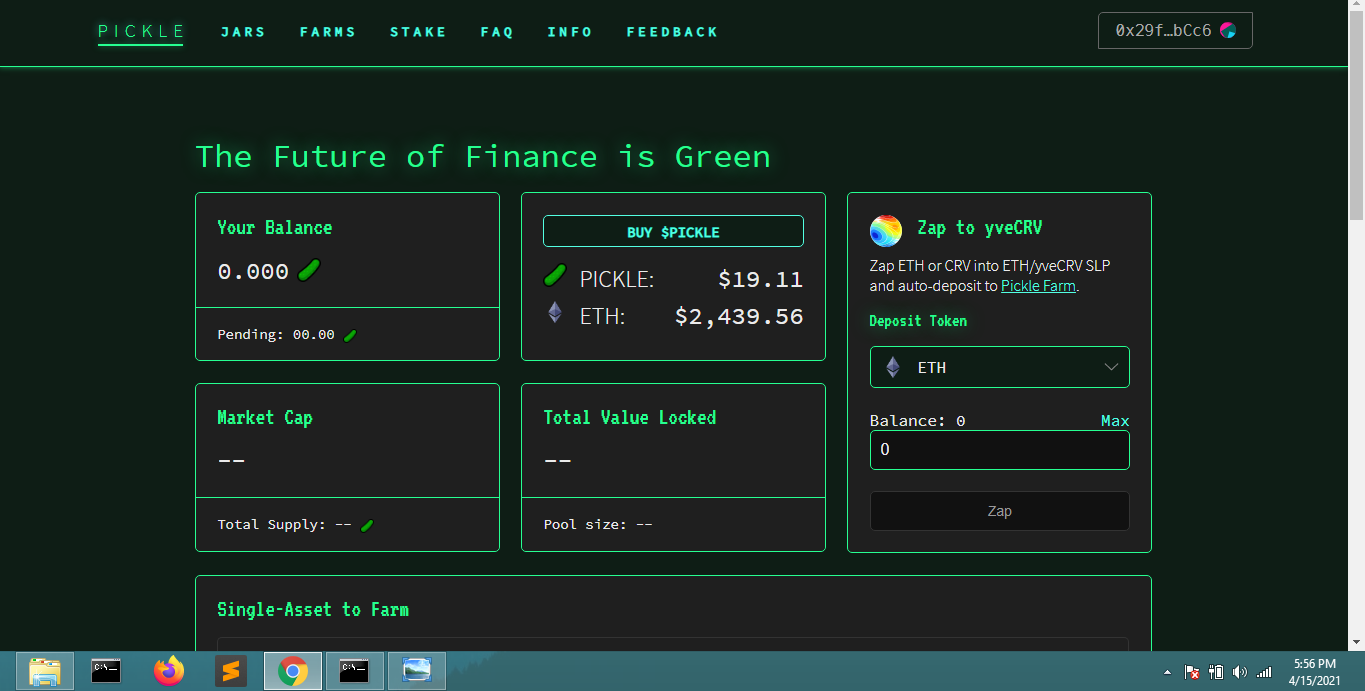
Task: Click the pickle icon beside Total Supply
Action: click(366, 523)
